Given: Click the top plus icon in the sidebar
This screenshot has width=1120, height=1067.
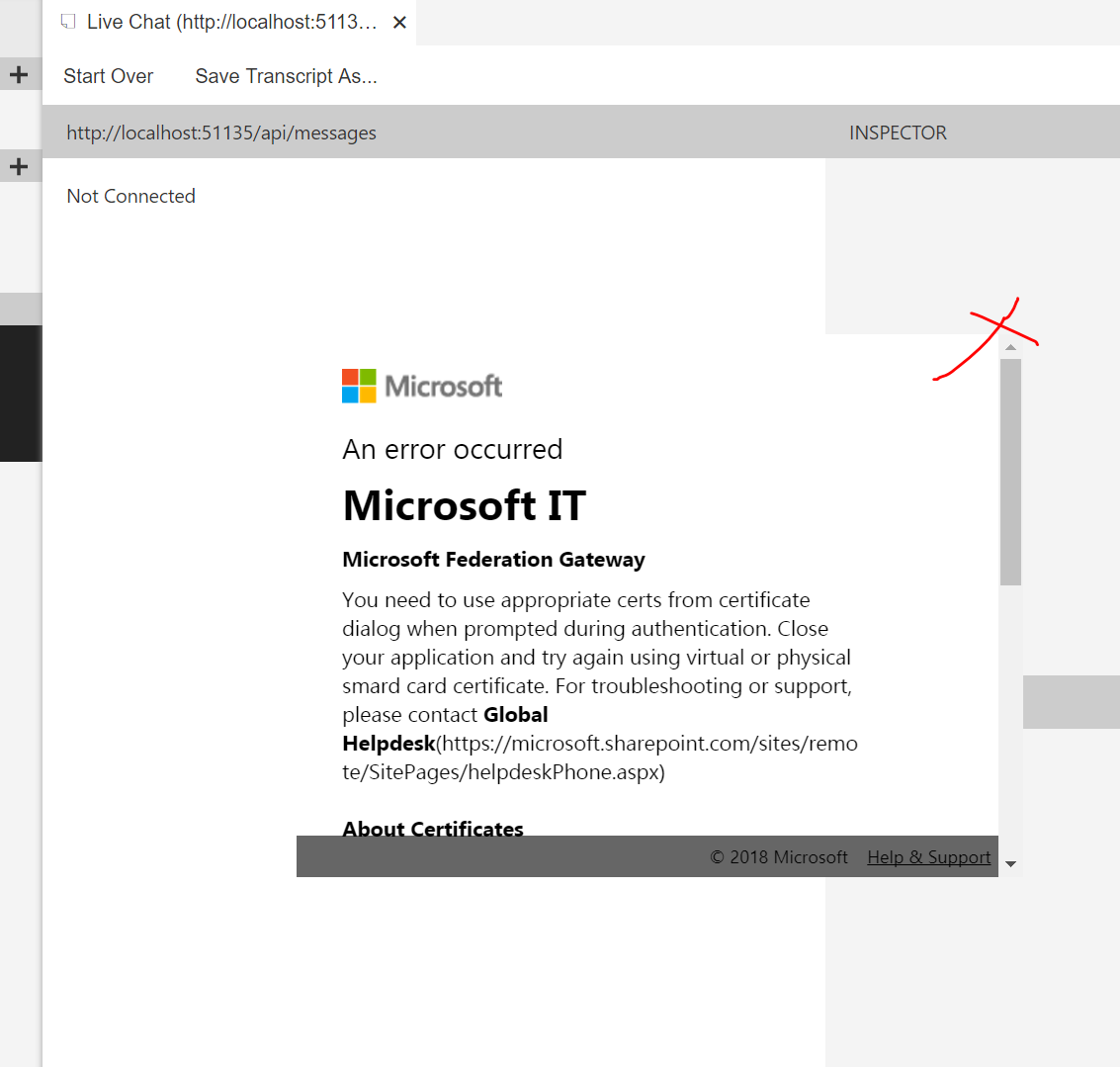Looking at the screenshot, I should (20, 73).
